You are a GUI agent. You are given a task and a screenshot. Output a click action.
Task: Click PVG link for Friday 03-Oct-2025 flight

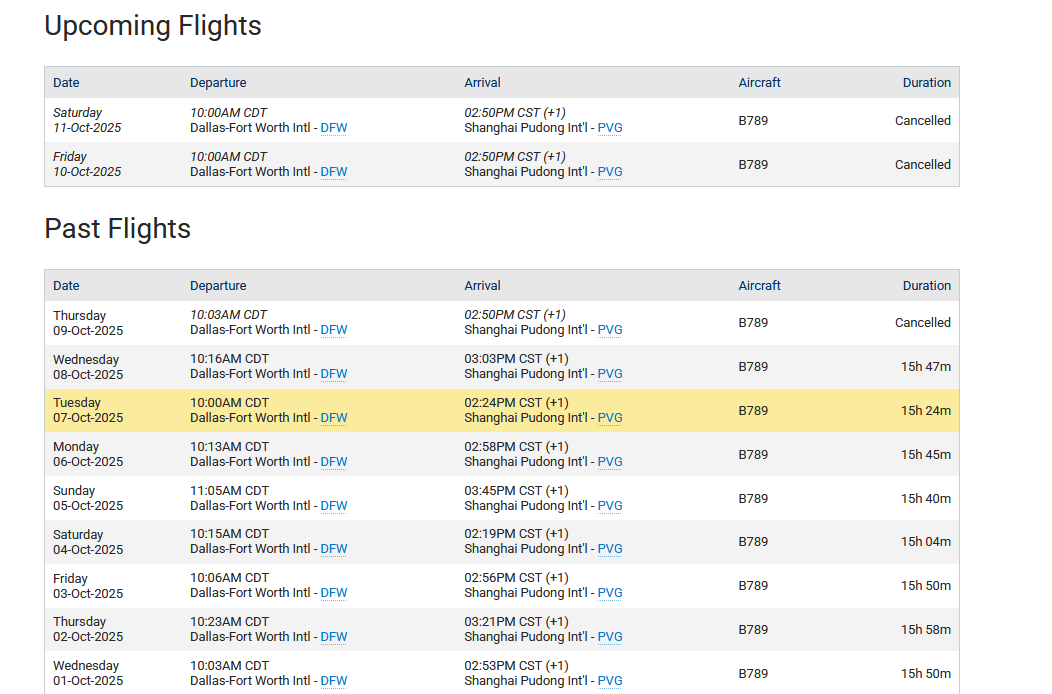point(610,593)
